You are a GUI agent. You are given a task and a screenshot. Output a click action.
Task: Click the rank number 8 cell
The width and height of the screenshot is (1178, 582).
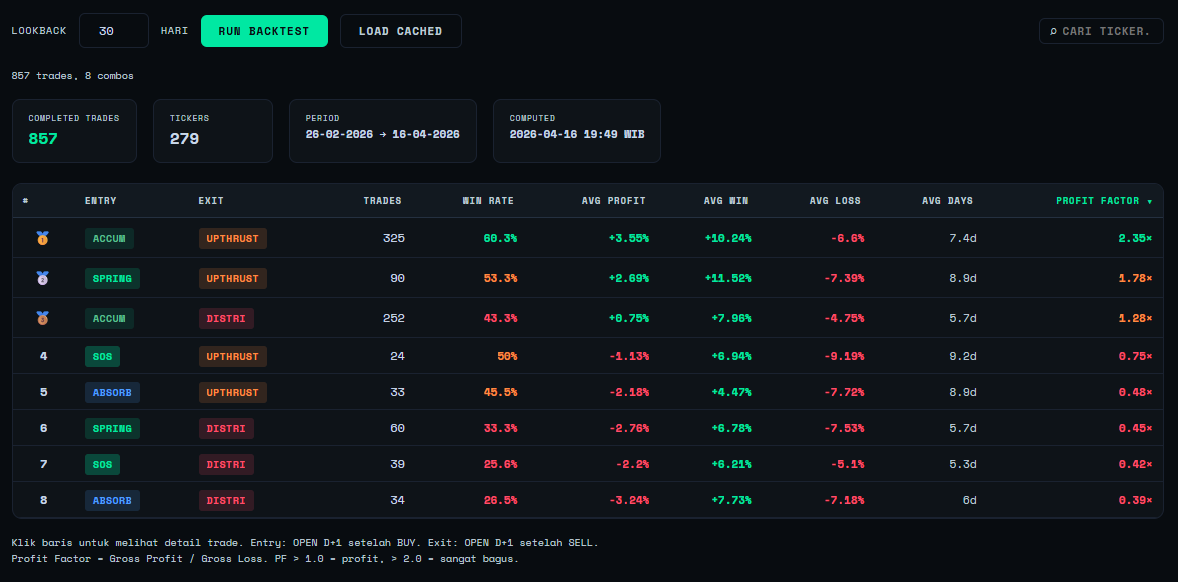(x=43, y=500)
